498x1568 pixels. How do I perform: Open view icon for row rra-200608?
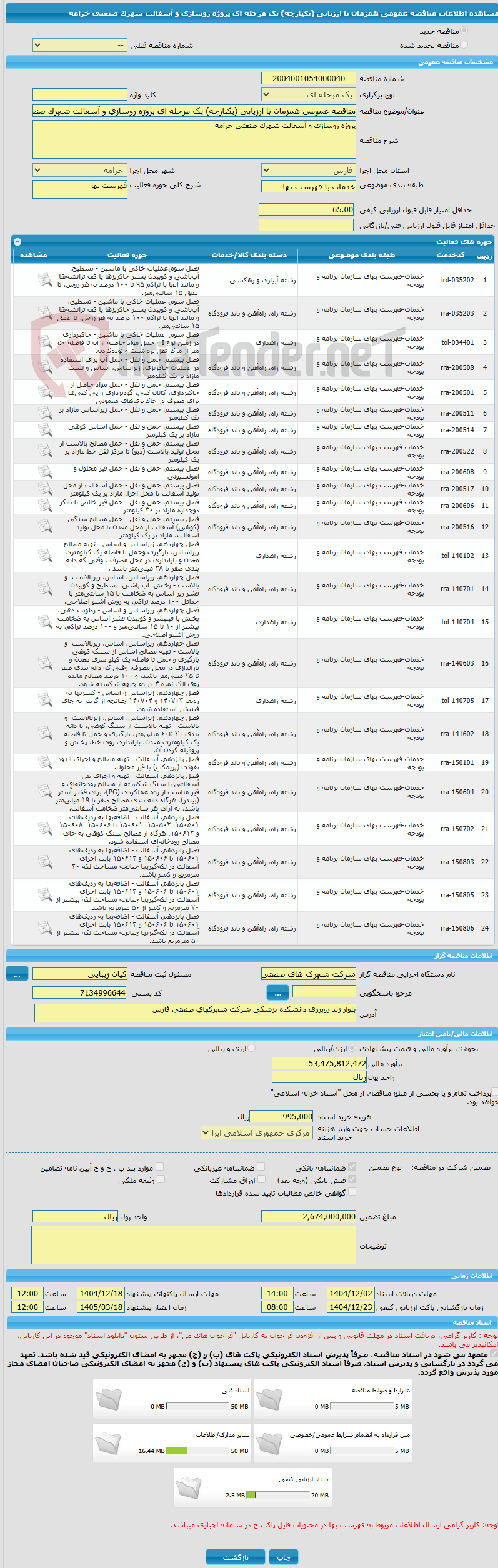(x=44, y=471)
